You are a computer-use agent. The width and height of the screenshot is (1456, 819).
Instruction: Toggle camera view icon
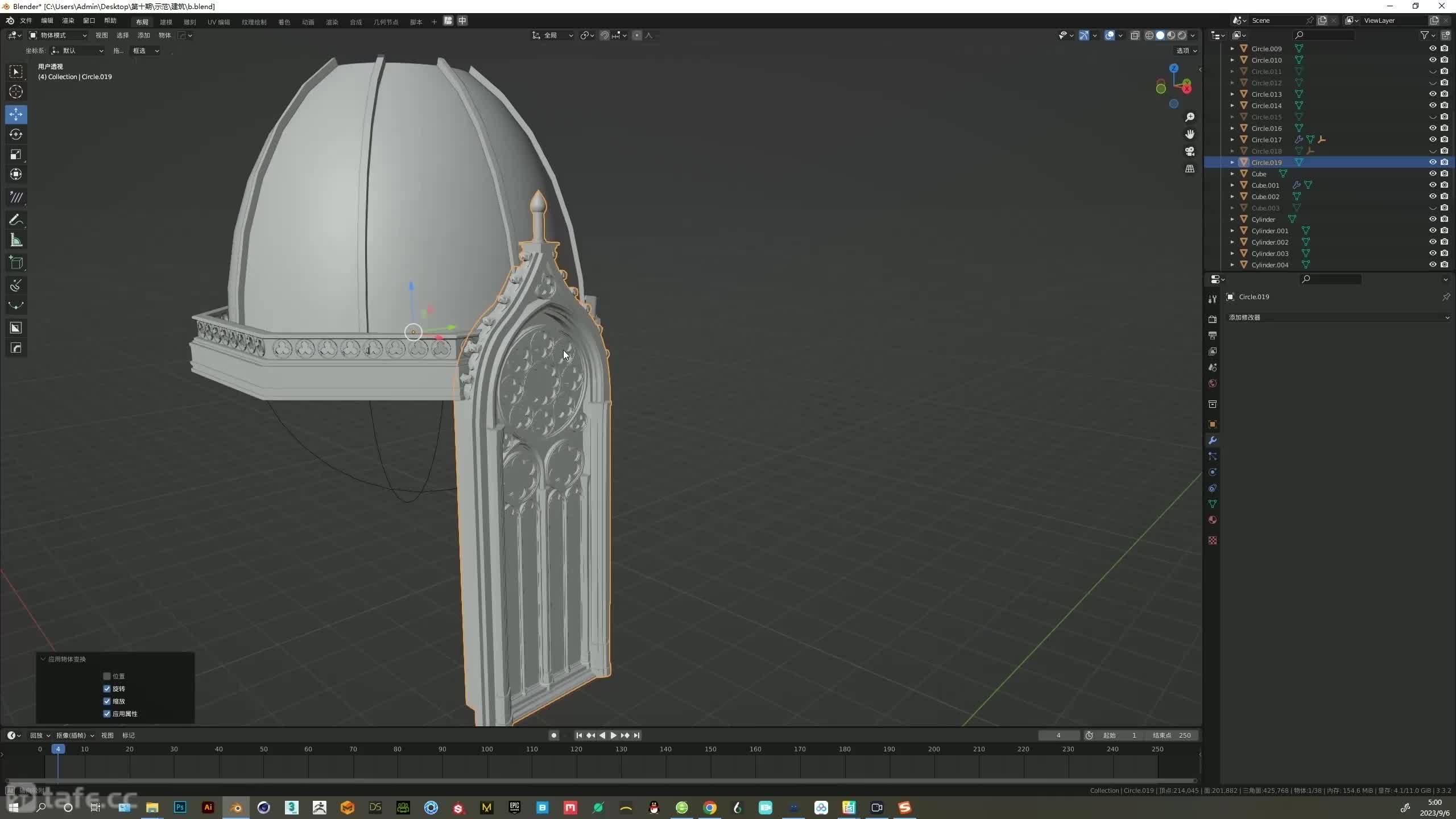point(1189,151)
